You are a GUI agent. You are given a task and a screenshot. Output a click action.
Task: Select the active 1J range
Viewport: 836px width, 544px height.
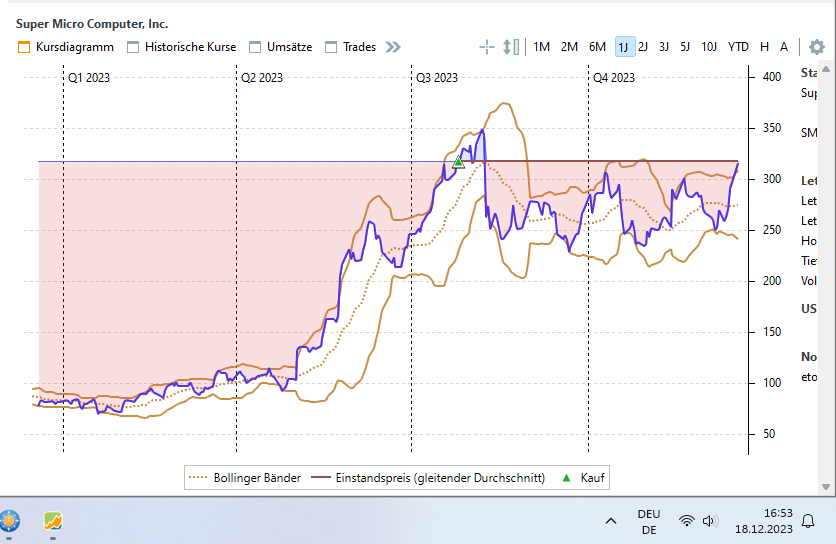(x=624, y=47)
